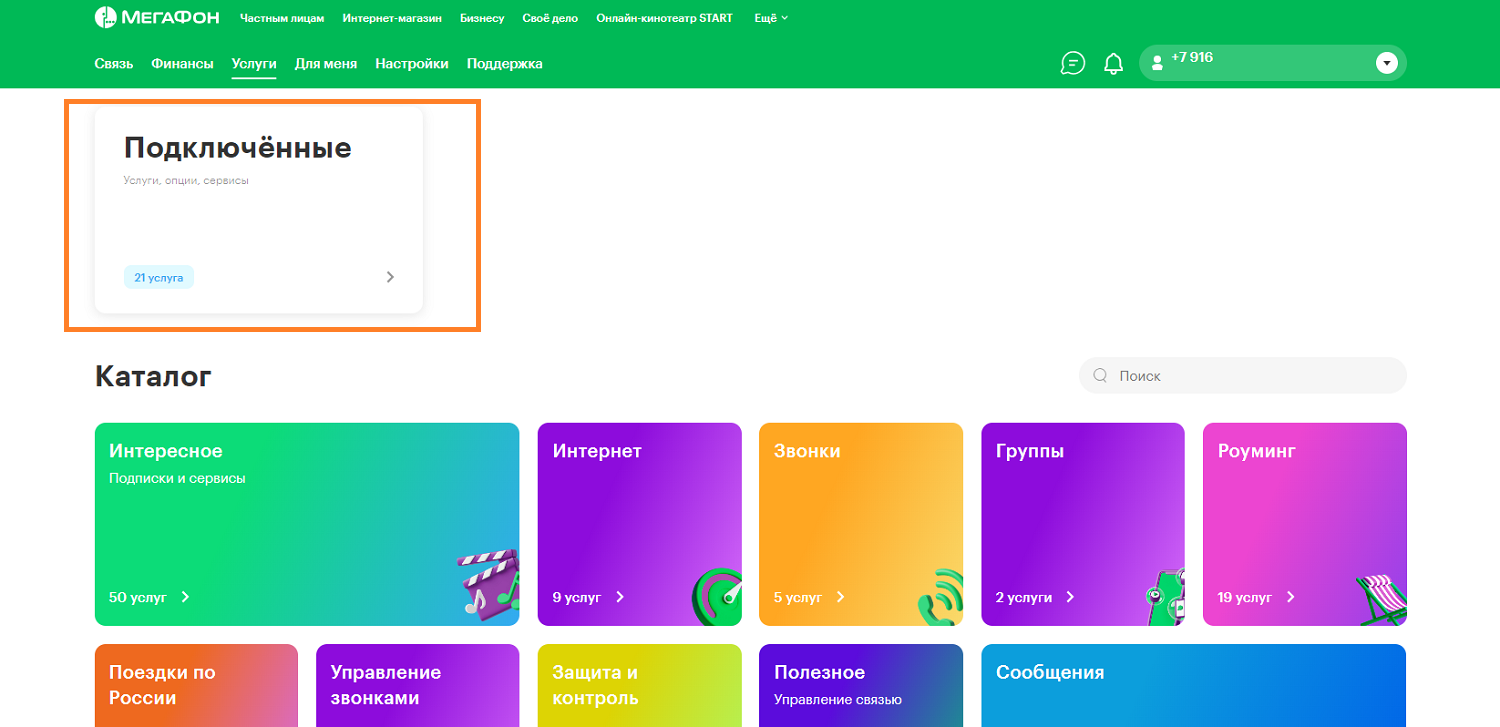Click Услуги, опции, сервисы subtitle
Image resolution: width=1500 pixels, height=727 pixels.
tap(186, 181)
